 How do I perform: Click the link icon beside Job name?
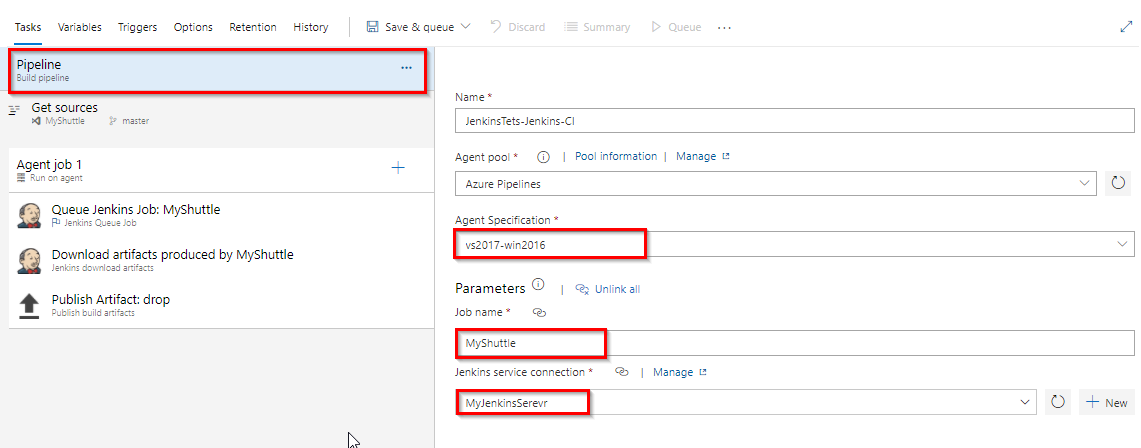tap(539, 312)
